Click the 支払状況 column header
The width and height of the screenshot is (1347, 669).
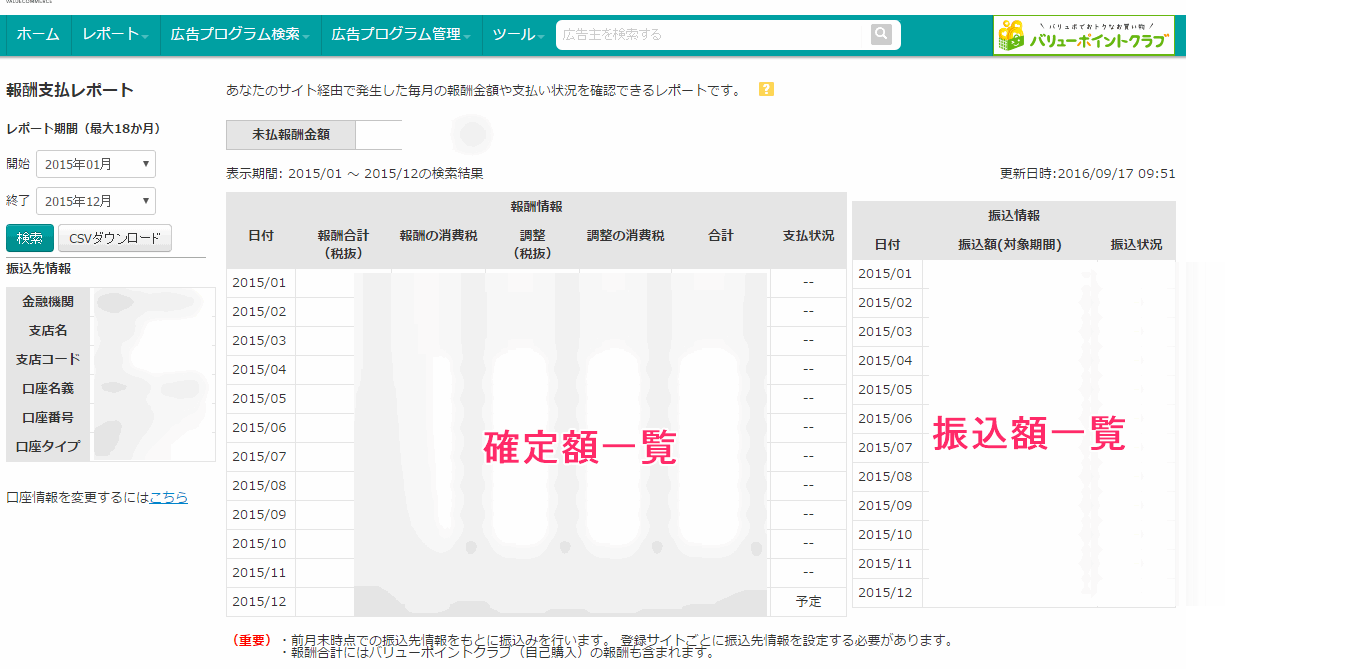click(x=807, y=236)
